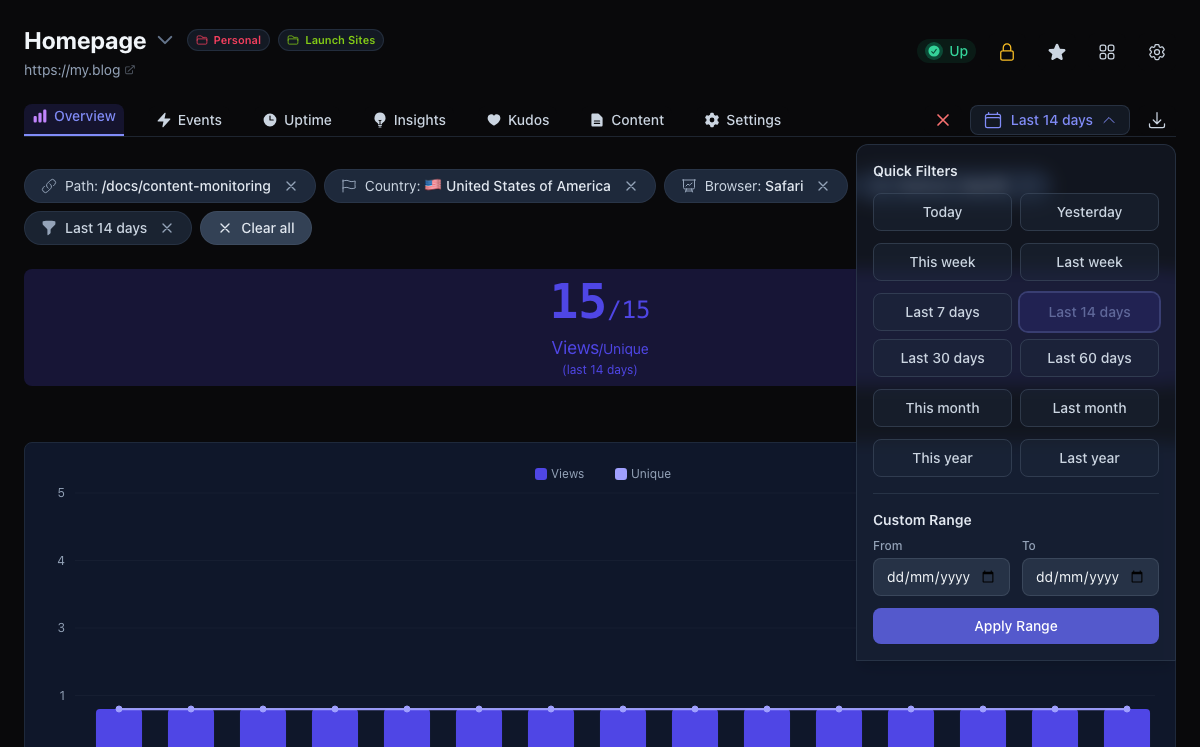Image resolution: width=1200 pixels, height=747 pixels.
Task: Click the red X clear date icon
Action: pos(943,120)
